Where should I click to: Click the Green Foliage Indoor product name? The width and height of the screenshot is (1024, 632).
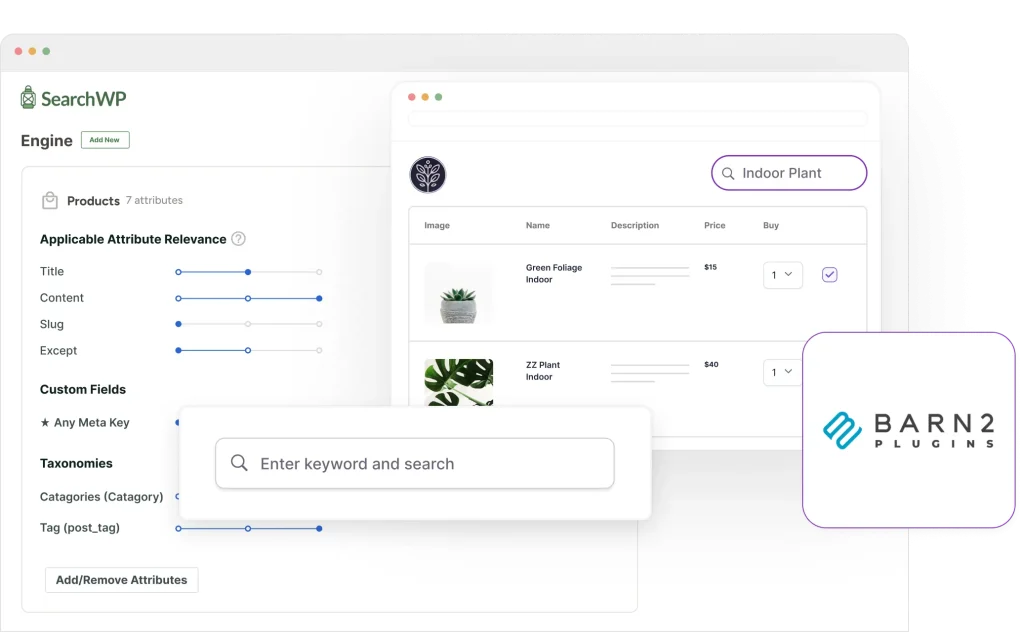pyautogui.click(x=554, y=274)
